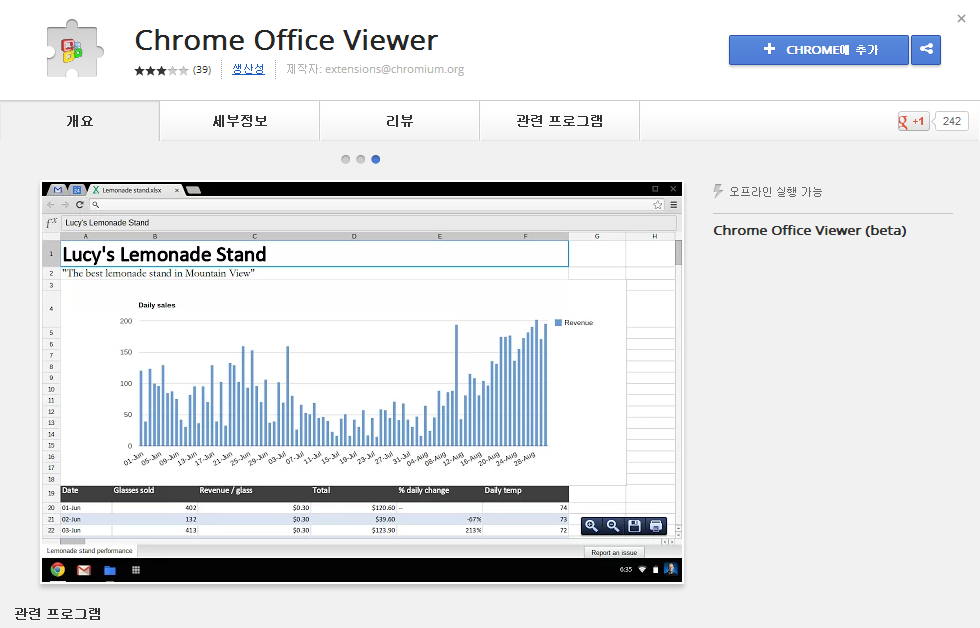Click column header G in spreadsheet
Image resolution: width=980 pixels, height=628 pixels.
597,236
